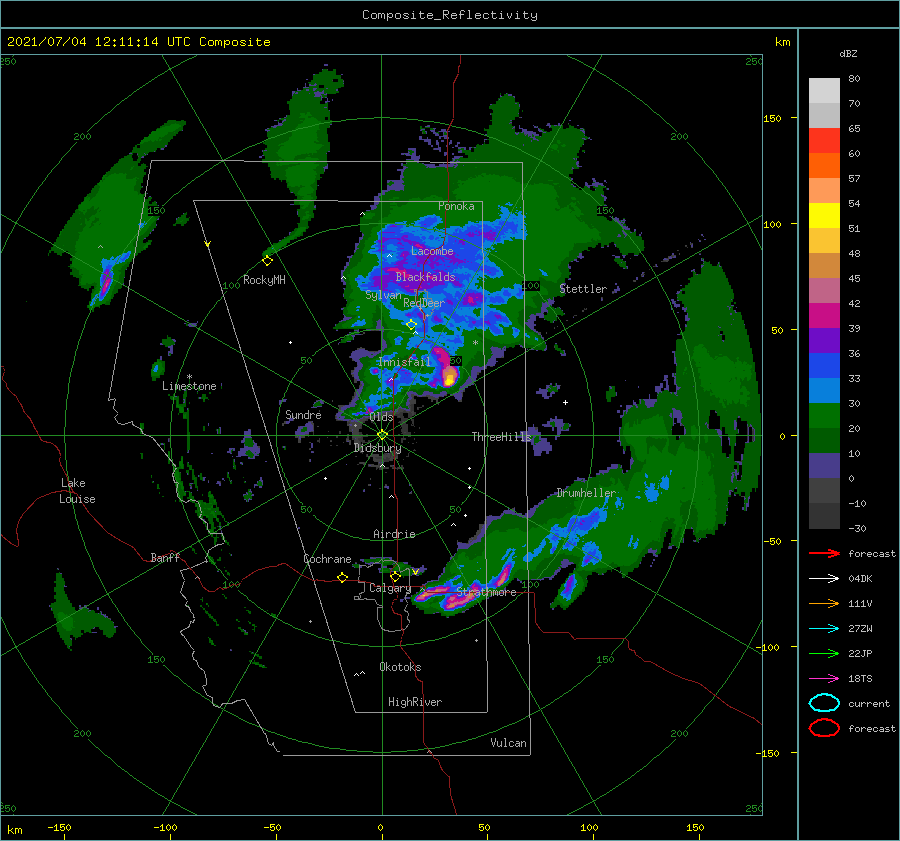Image resolution: width=900 pixels, height=841 pixels.
Task: Click the Drumheller label
Action: coord(586,493)
